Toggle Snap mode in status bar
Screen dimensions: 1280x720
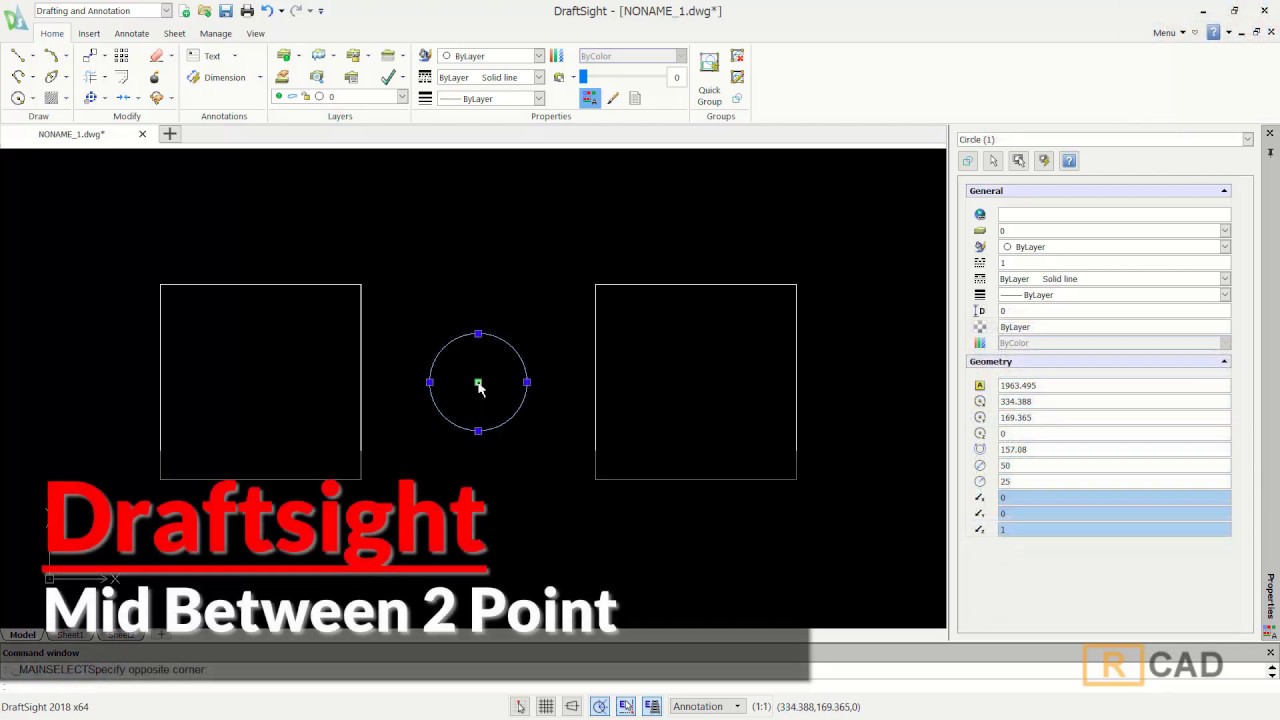520,707
